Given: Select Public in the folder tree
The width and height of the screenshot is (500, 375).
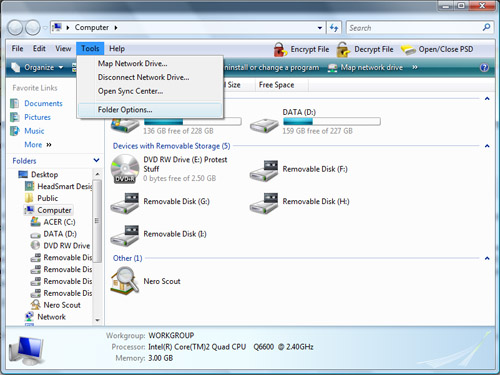Looking at the screenshot, I should (47, 198).
